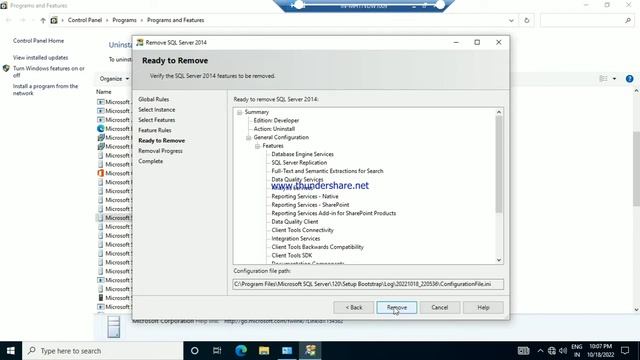Open network status tray icon

click(552, 351)
